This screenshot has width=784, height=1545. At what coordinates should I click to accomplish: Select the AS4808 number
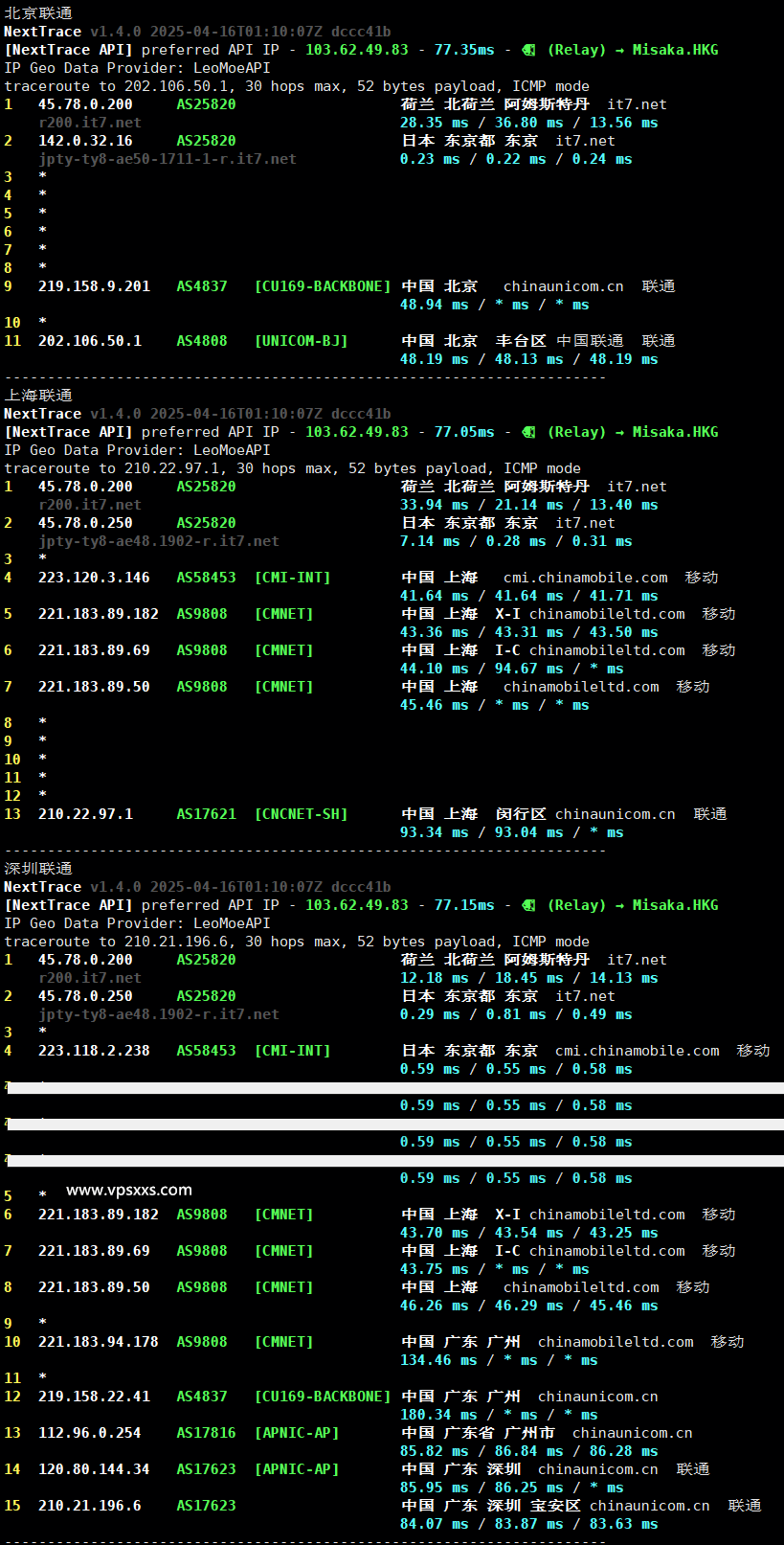coord(202,341)
